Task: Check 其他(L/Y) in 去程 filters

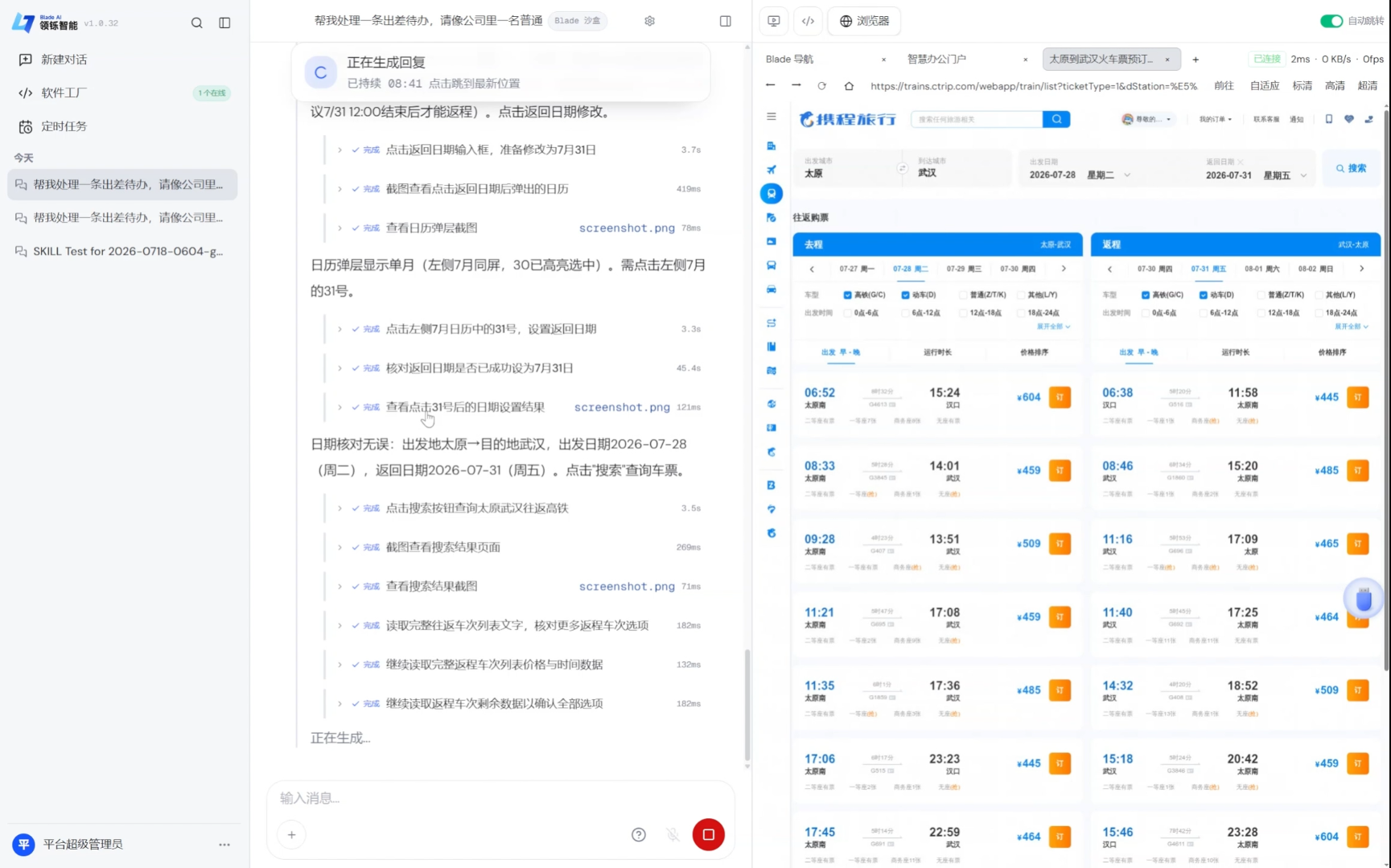Action: (x=1022, y=294)
